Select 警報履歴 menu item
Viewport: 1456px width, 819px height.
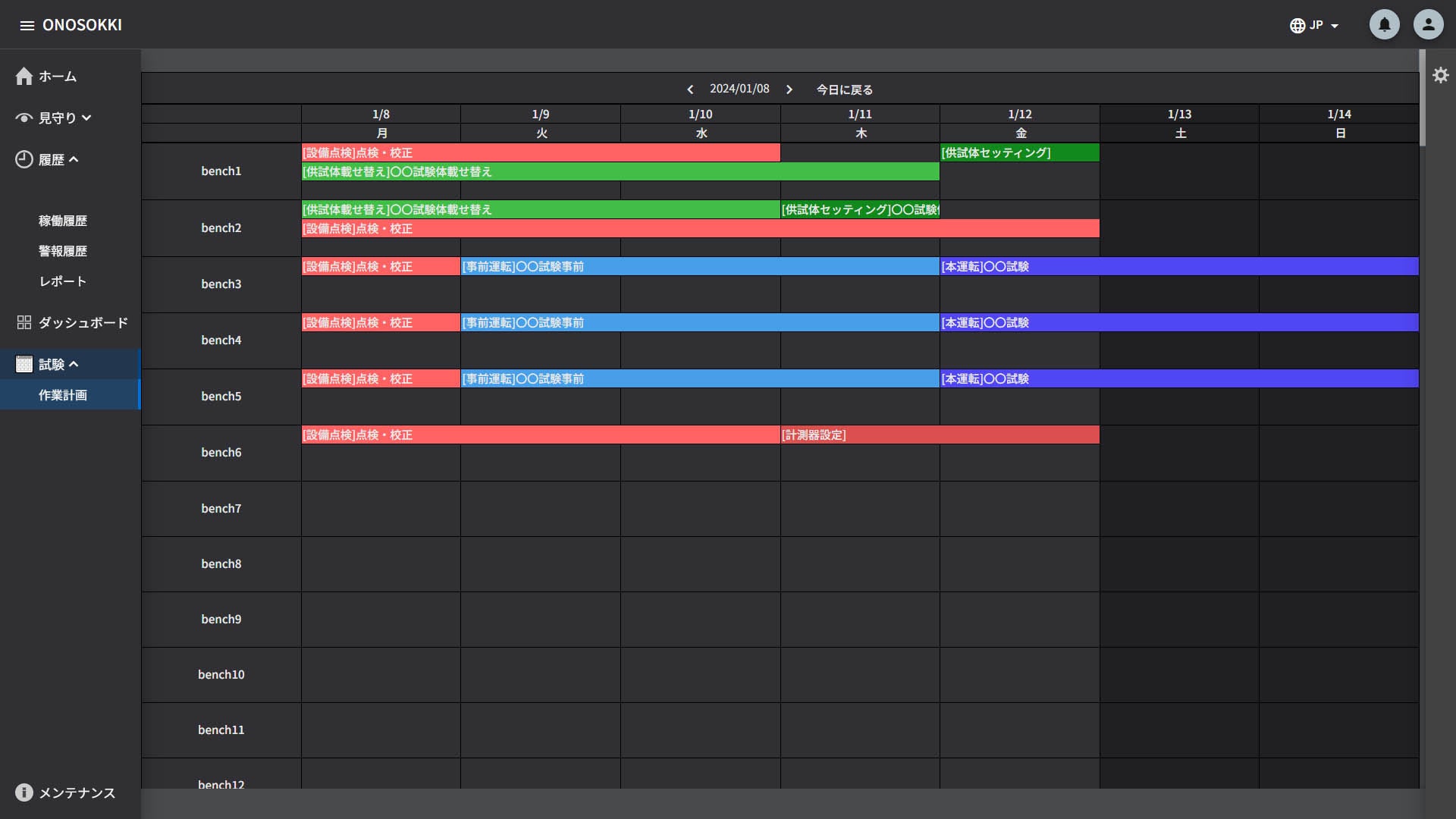coord(63,251)
